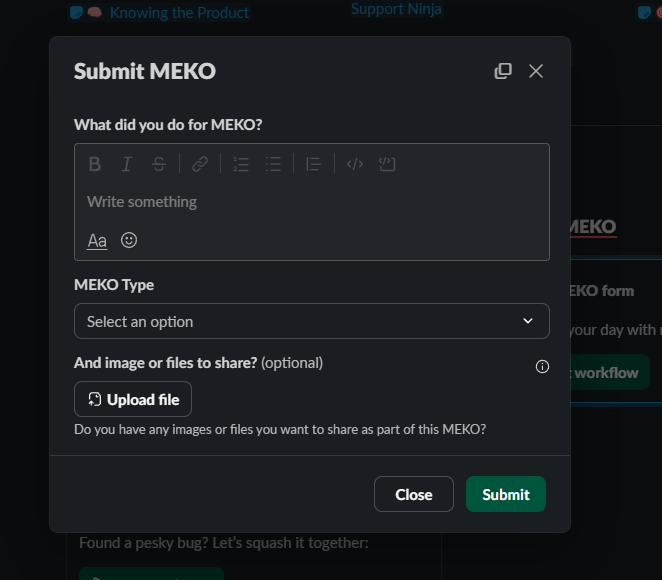
Task: Open the emoji picker
Action: (129, 240)
